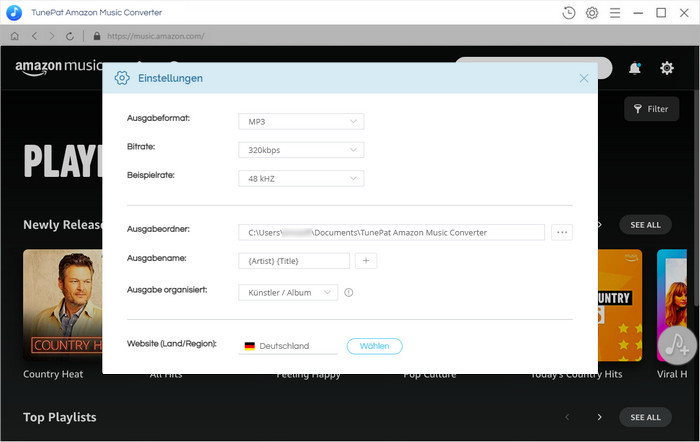The height and width of the screenshot is (442, 700).
Task: Click the floating add-music button
Action: [677, 345]
